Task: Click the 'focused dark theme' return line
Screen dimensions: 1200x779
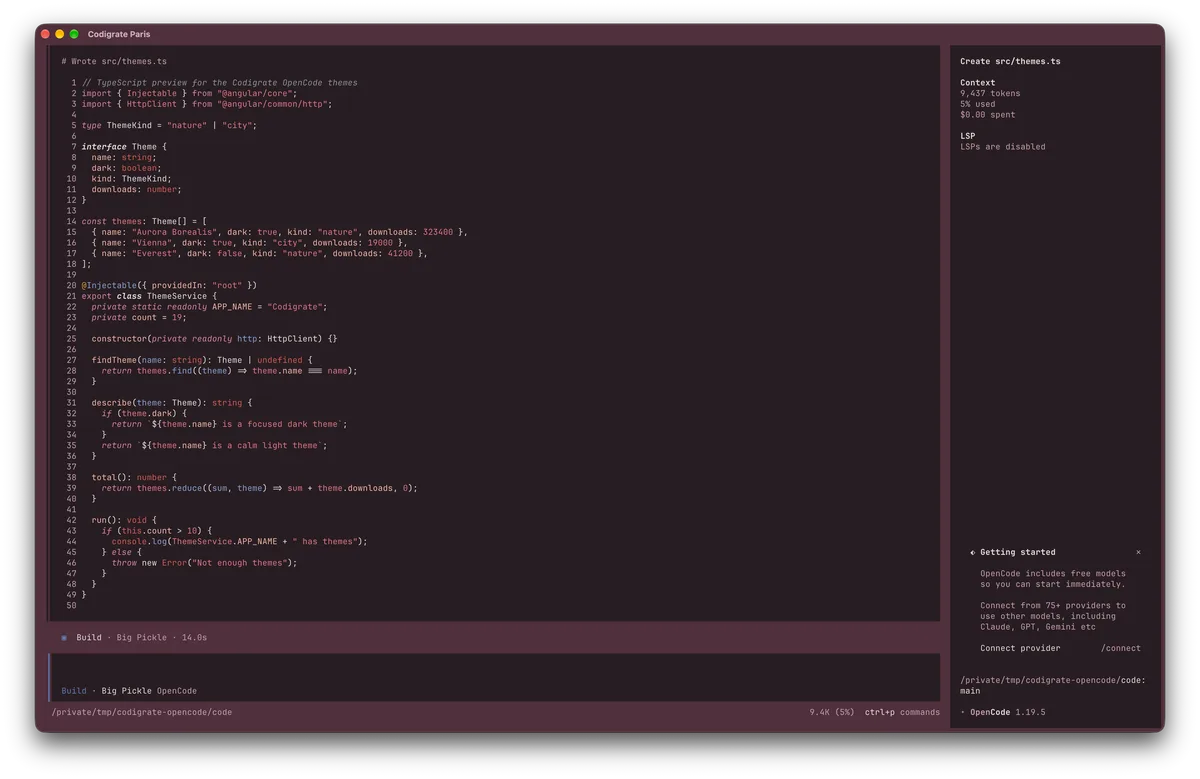Action: 227,424
